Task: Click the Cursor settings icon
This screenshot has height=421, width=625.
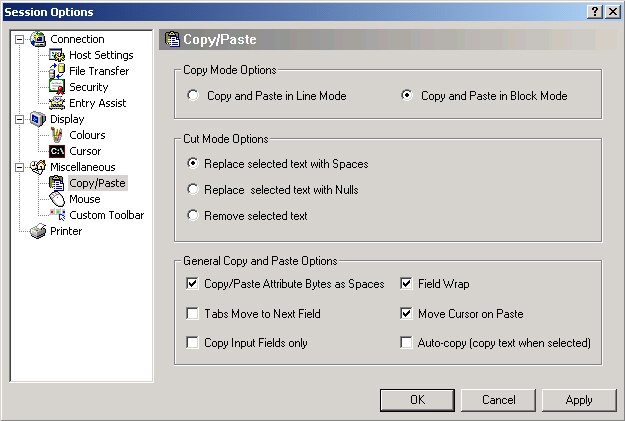Action: pyautogui.click(x=57, y=151)
